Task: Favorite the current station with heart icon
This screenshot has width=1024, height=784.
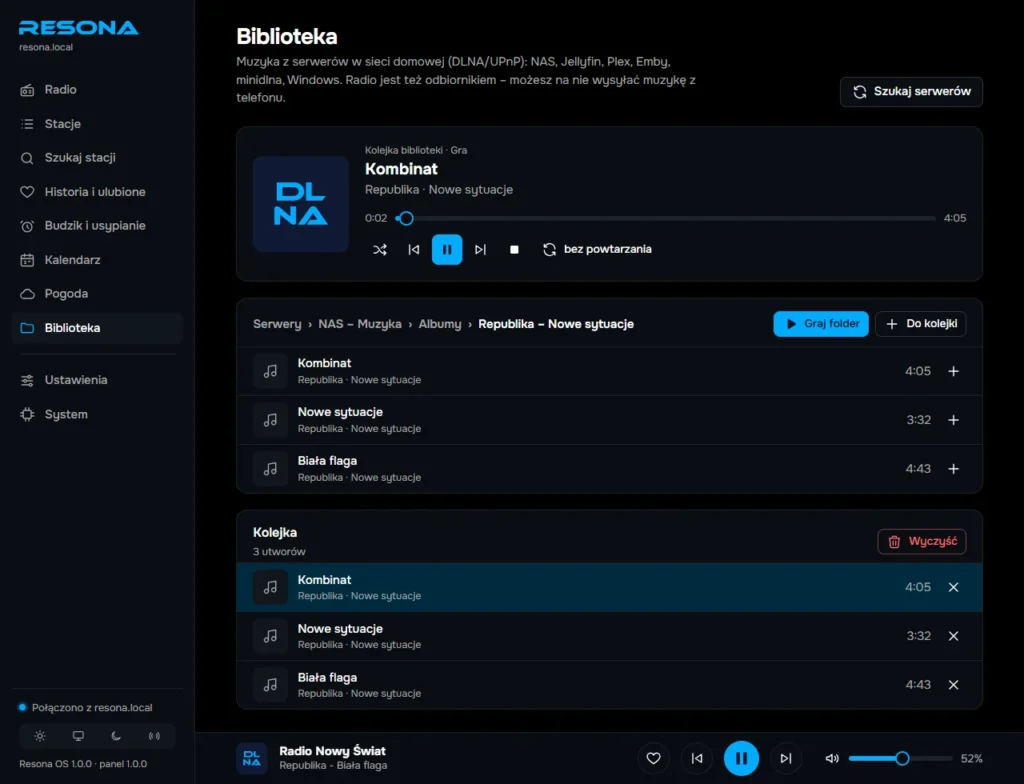Action: coord(653,759)
